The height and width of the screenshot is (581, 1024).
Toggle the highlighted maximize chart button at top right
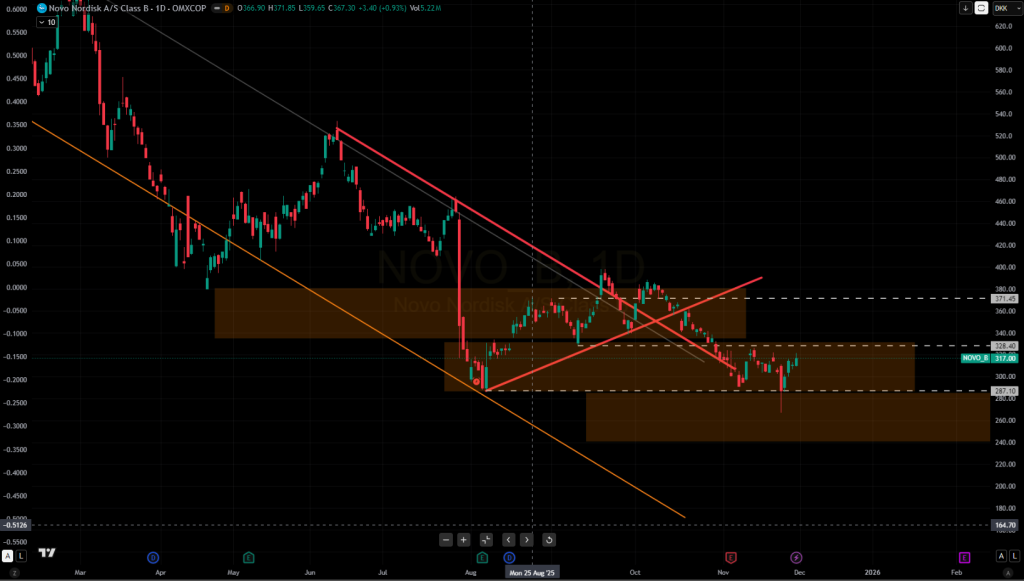982,8
